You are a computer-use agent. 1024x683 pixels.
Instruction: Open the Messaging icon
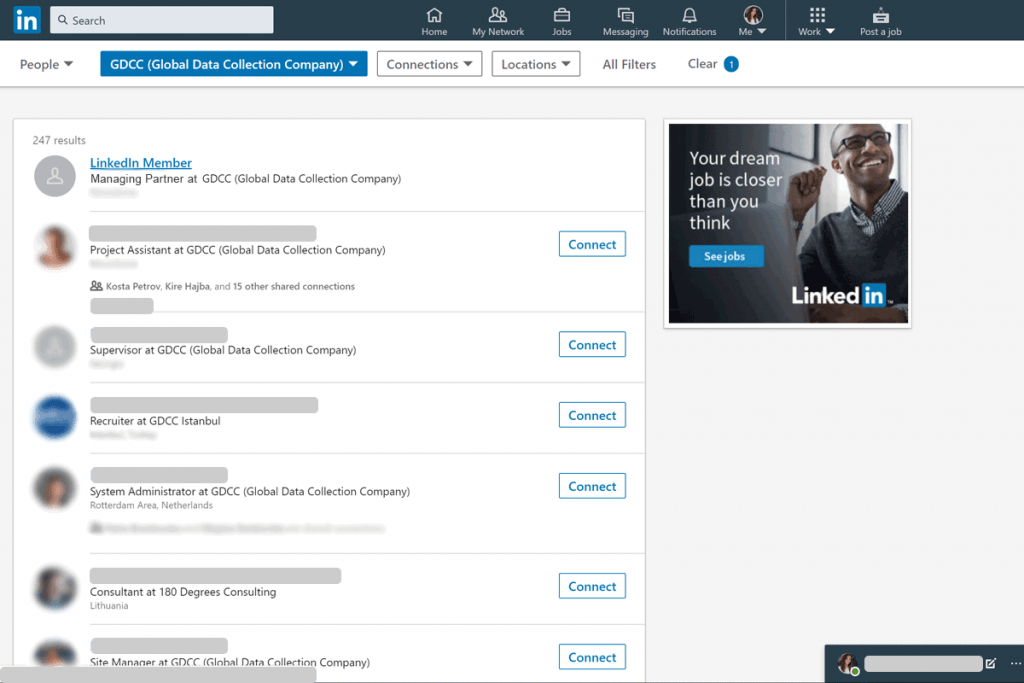[x=625, y=18]
